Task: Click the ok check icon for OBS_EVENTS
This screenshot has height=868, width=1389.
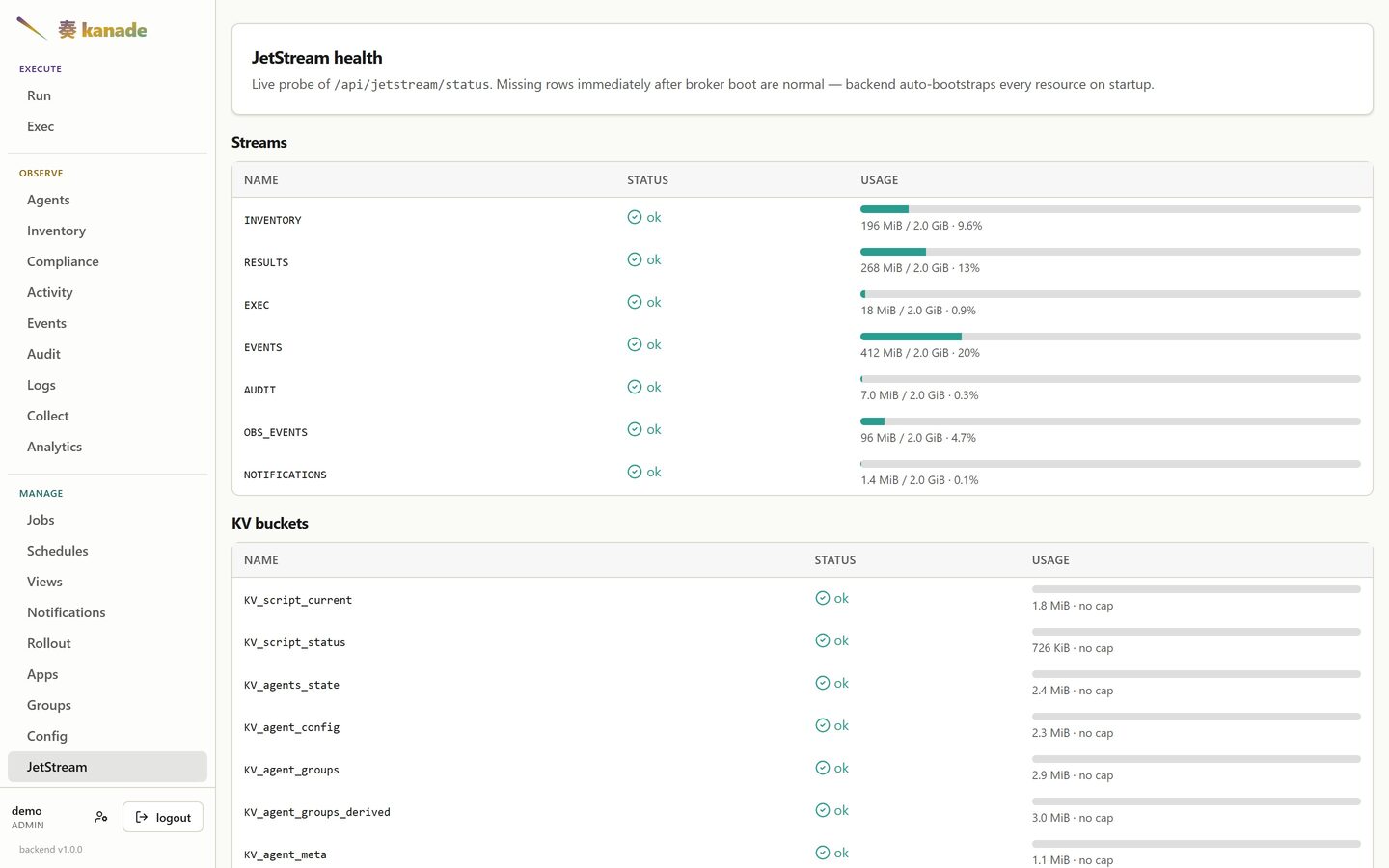Action: pyautogui.click(x=635, y=429)
